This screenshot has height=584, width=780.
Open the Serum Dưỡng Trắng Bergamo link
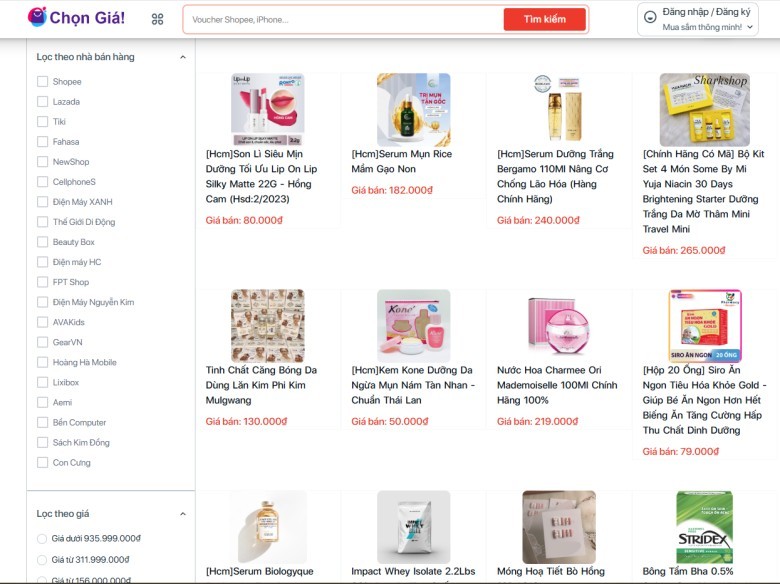pyautogui.click(x=555, y=177)
